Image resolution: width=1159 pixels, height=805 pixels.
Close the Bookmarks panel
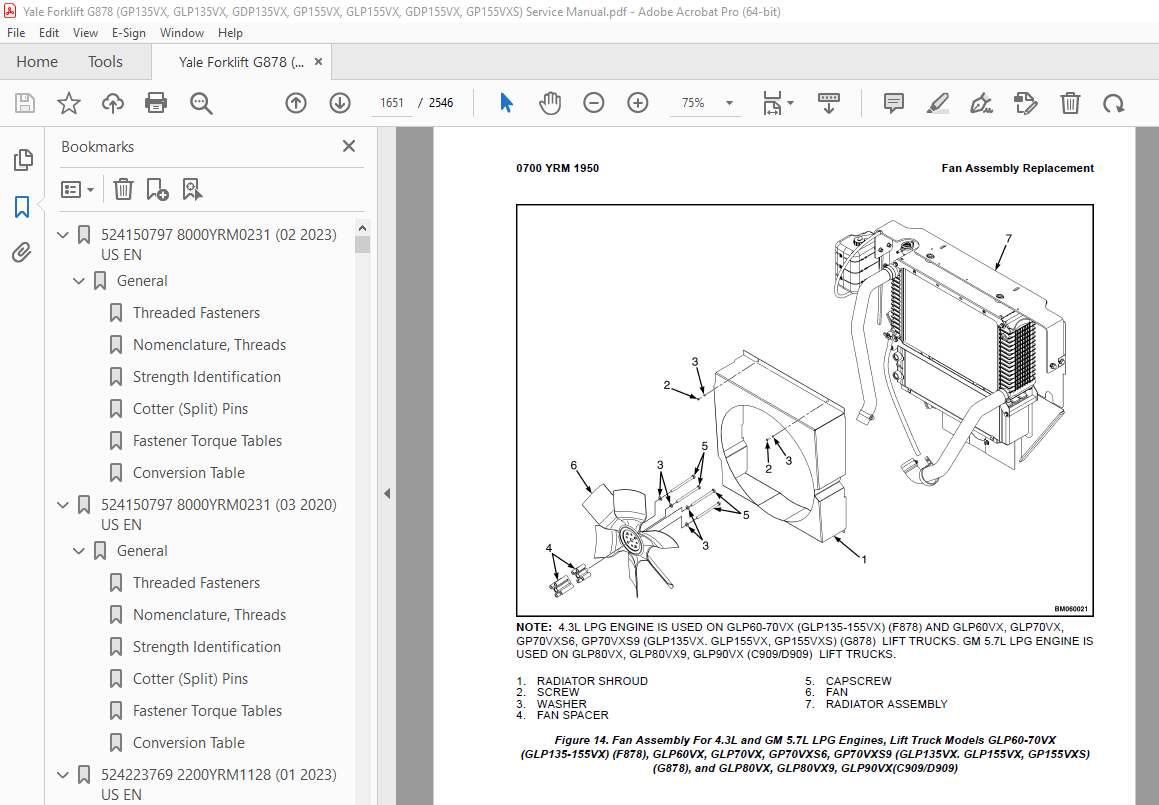349,146
